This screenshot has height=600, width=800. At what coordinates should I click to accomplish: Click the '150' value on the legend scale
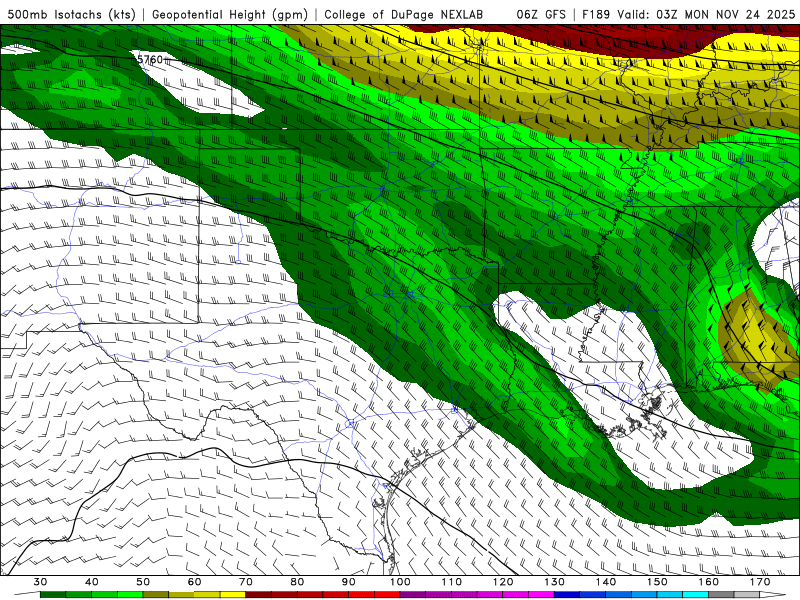pyautogui.click(x=657, y=582)
